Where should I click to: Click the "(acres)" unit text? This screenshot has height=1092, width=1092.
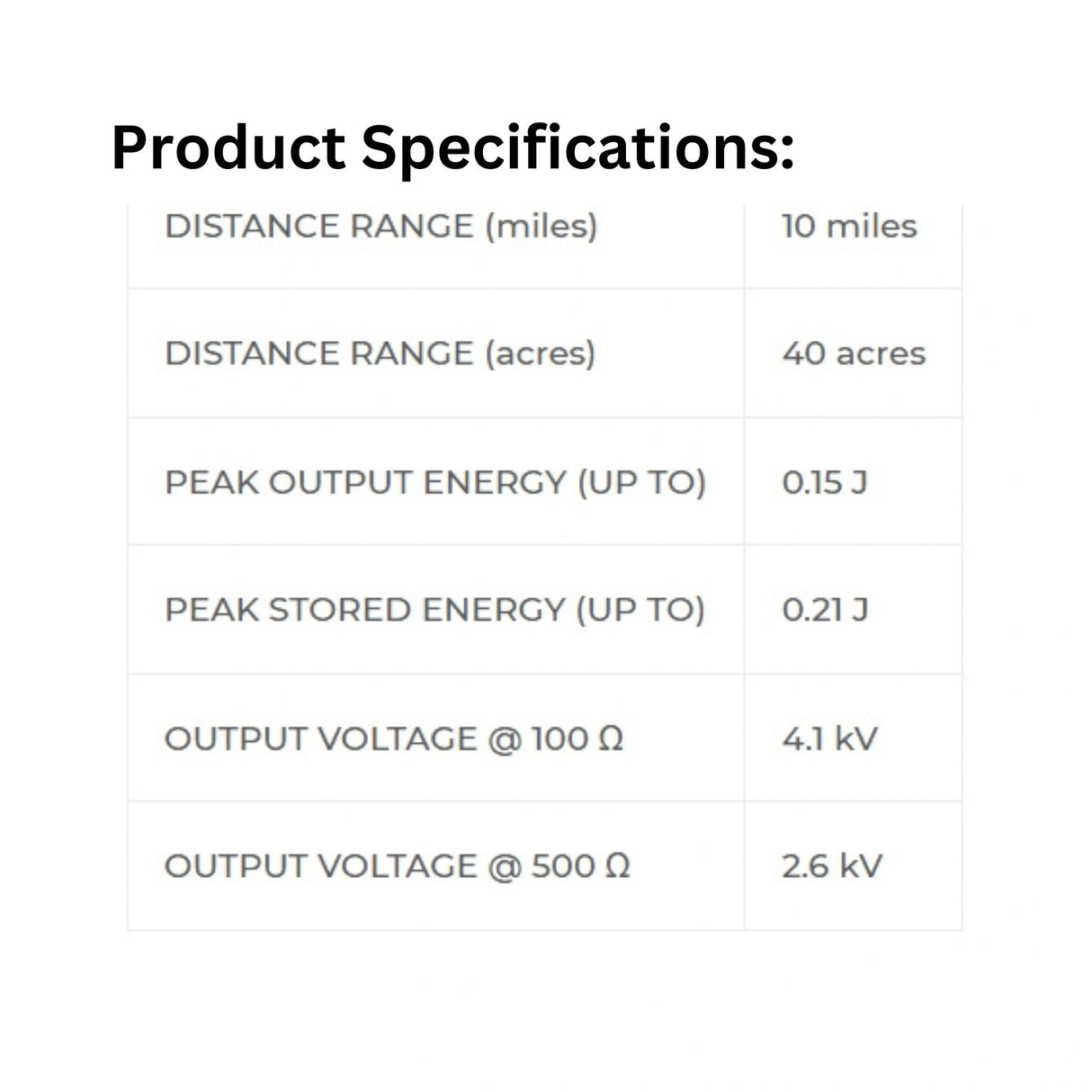pos(540,354)
